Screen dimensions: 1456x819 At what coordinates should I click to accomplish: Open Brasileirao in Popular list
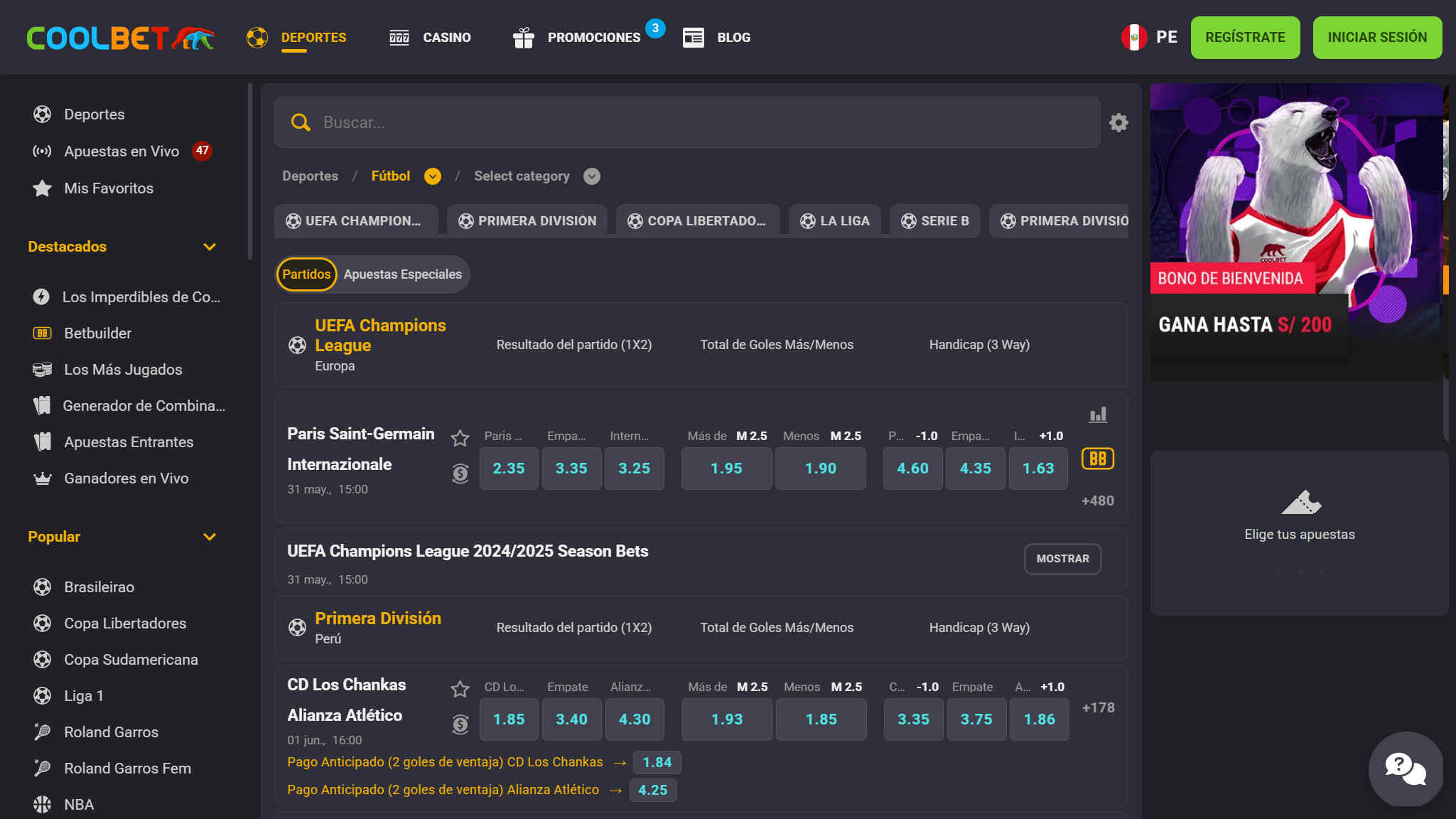[x=84, y=587]
